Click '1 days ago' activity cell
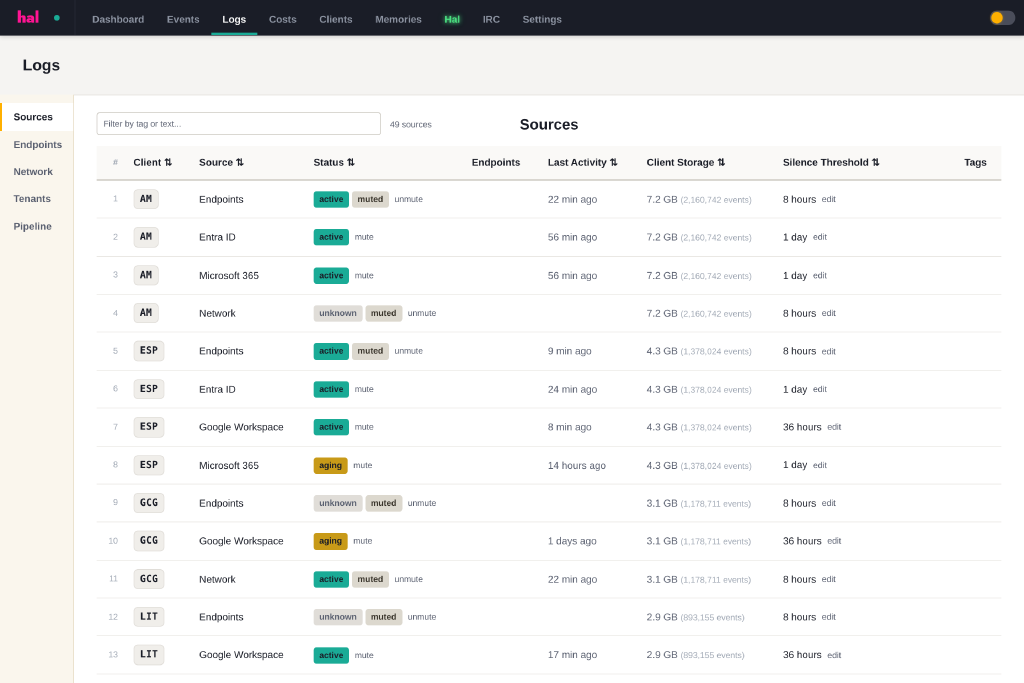 point(572,541)
